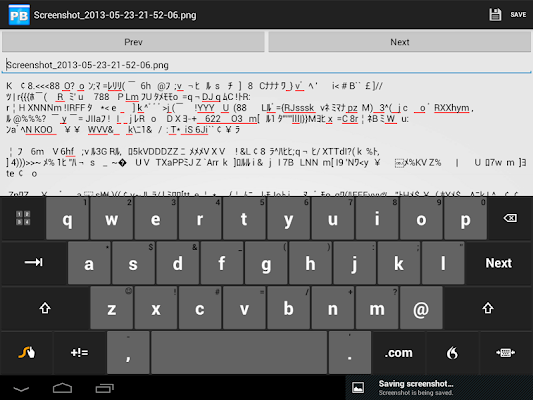Tap the y key
This screenshot has height=400, width=533.
coord(288,219)
